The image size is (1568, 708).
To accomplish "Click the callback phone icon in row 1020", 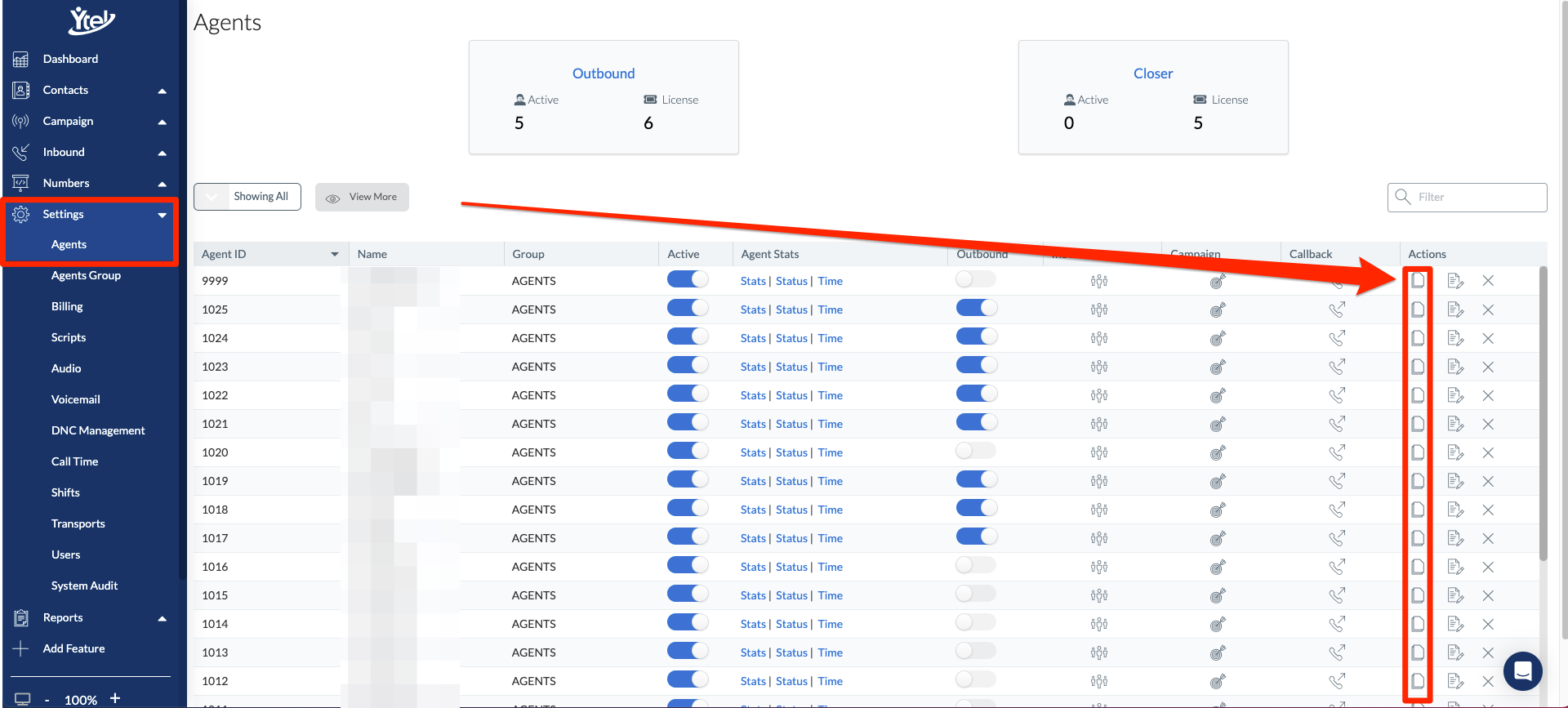I will coord(1337,452).
